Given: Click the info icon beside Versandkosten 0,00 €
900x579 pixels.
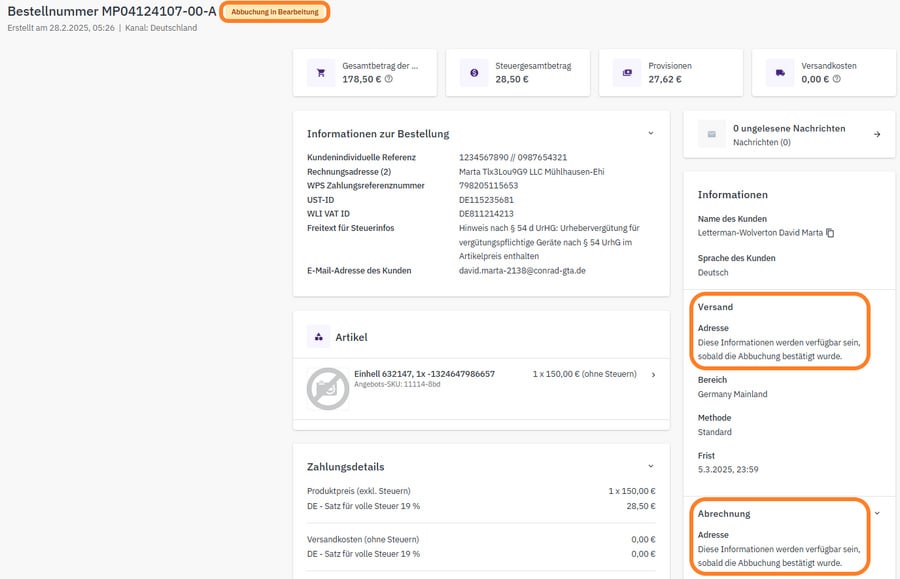Looking at the screenshot, I should tap(837, 79).
